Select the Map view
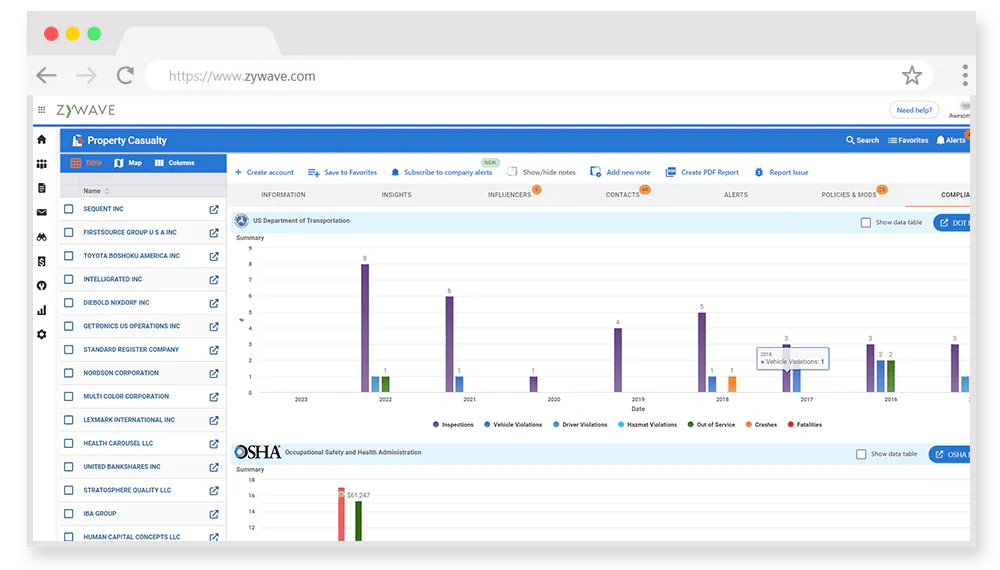1000x570 pixels. [x=128, y=163]
